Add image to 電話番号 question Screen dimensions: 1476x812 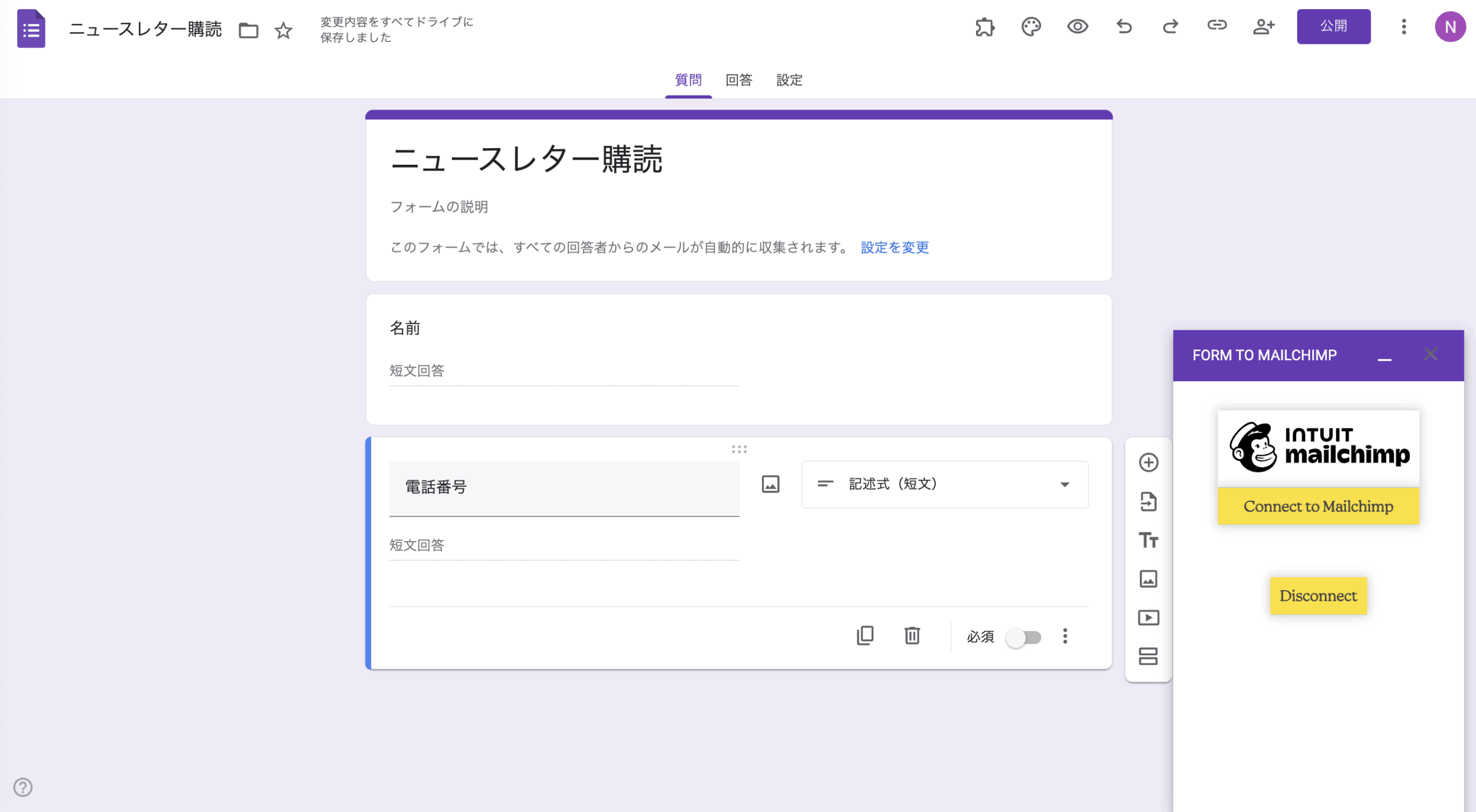click(x=770, y=484)
